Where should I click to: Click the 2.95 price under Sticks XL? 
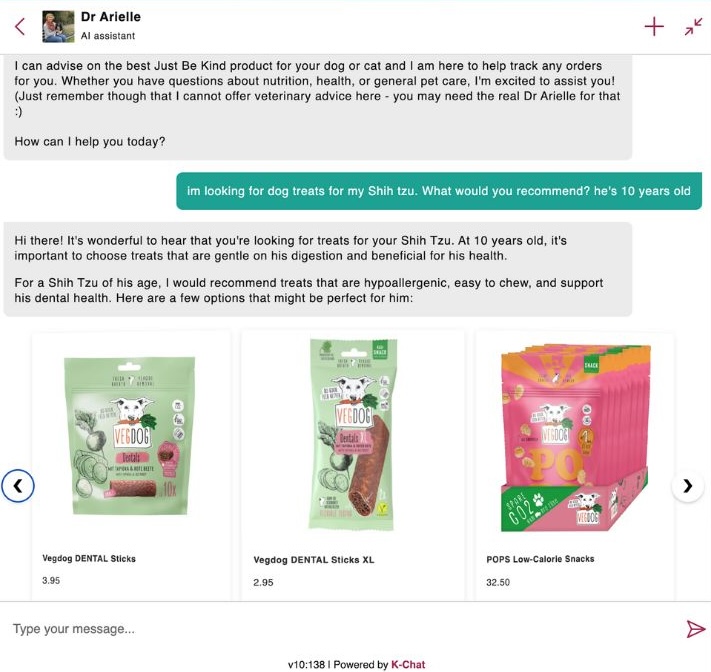tap(263, 583)
